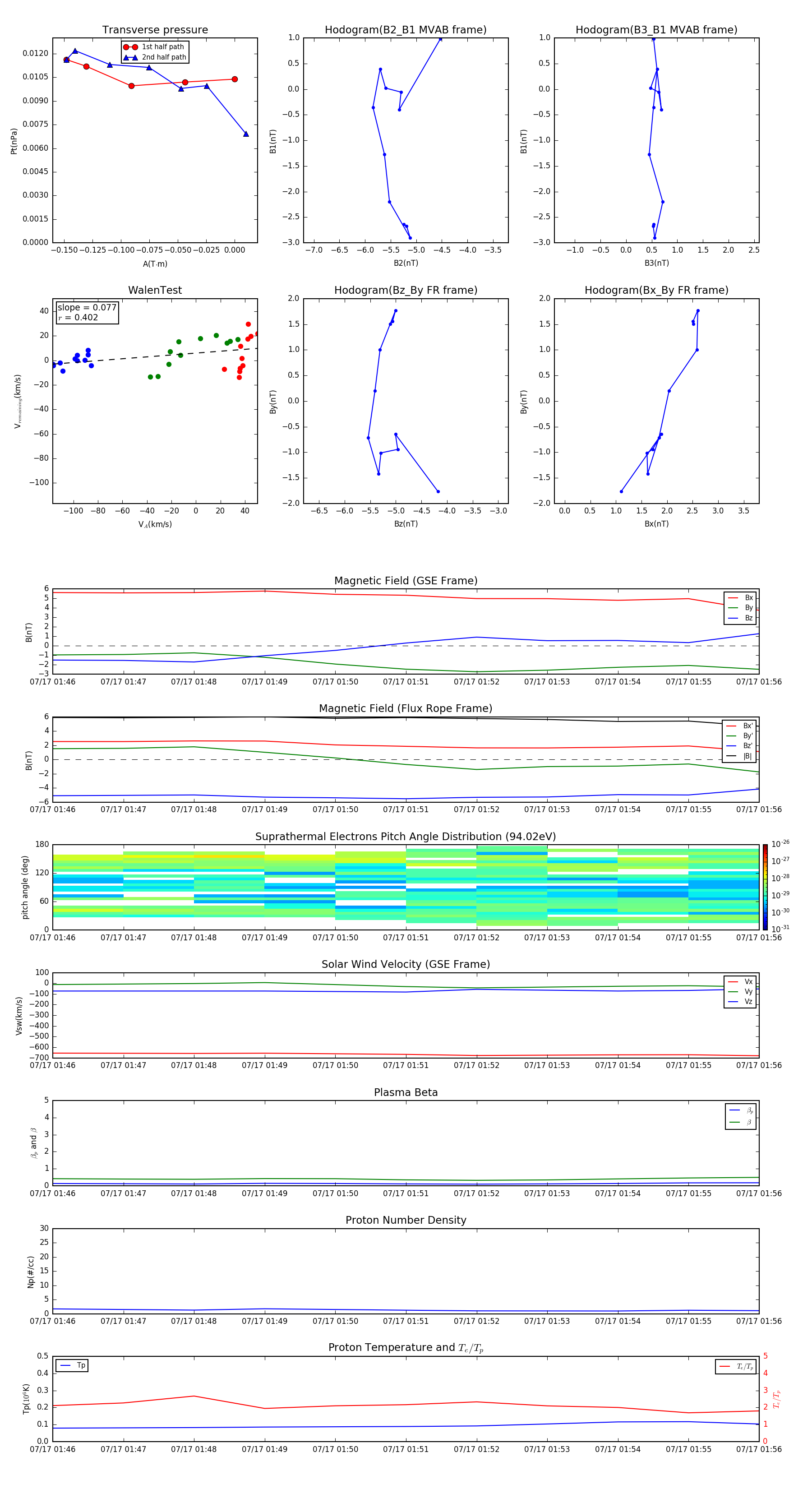Click the 'A(T·m)' axis label
812x1489 pixels.
pyautogui.click(x=155, y=264)
